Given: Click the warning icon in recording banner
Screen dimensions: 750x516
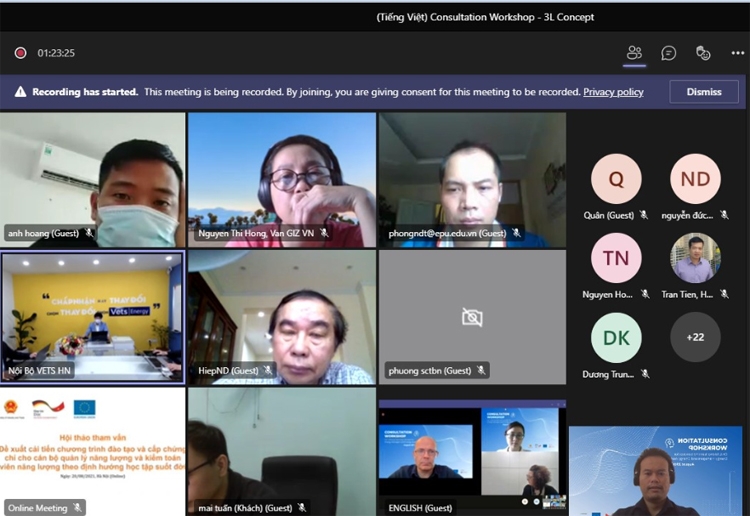Looking at the screenshot, I should coord(20,92).
